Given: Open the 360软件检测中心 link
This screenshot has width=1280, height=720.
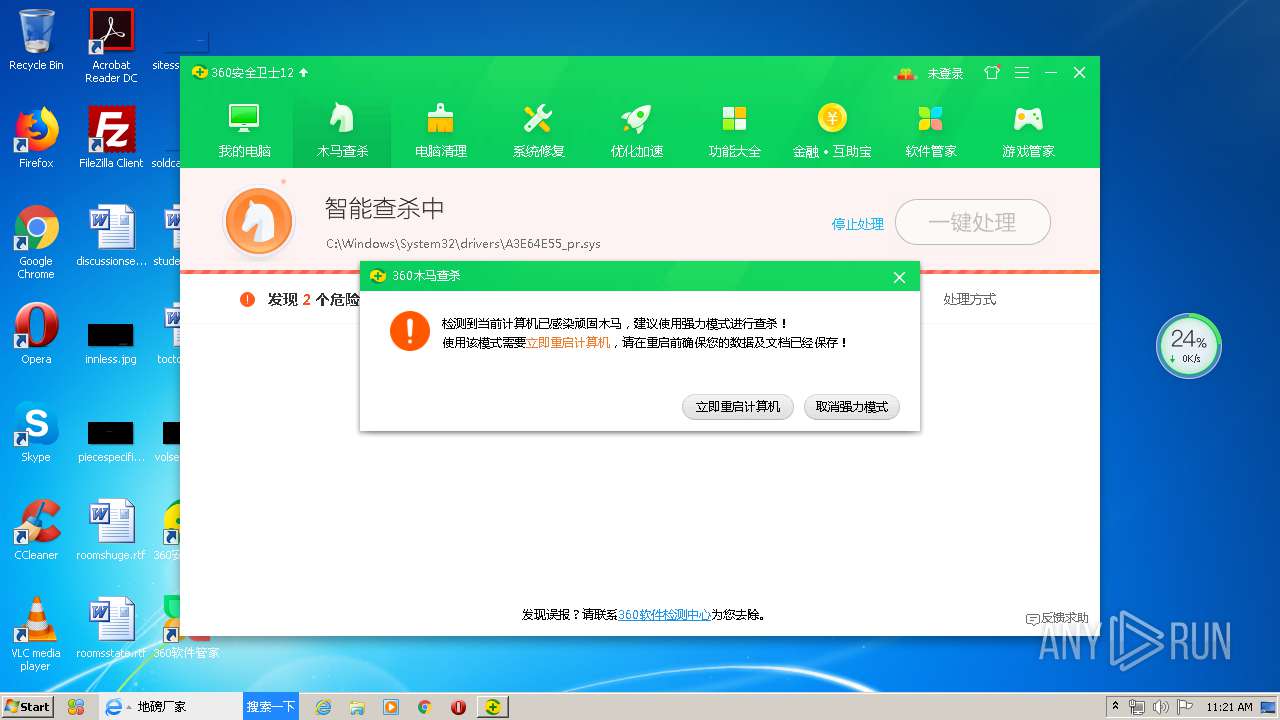Looking at the screenshot, I should pyautogui.click(x=664, y=615).
